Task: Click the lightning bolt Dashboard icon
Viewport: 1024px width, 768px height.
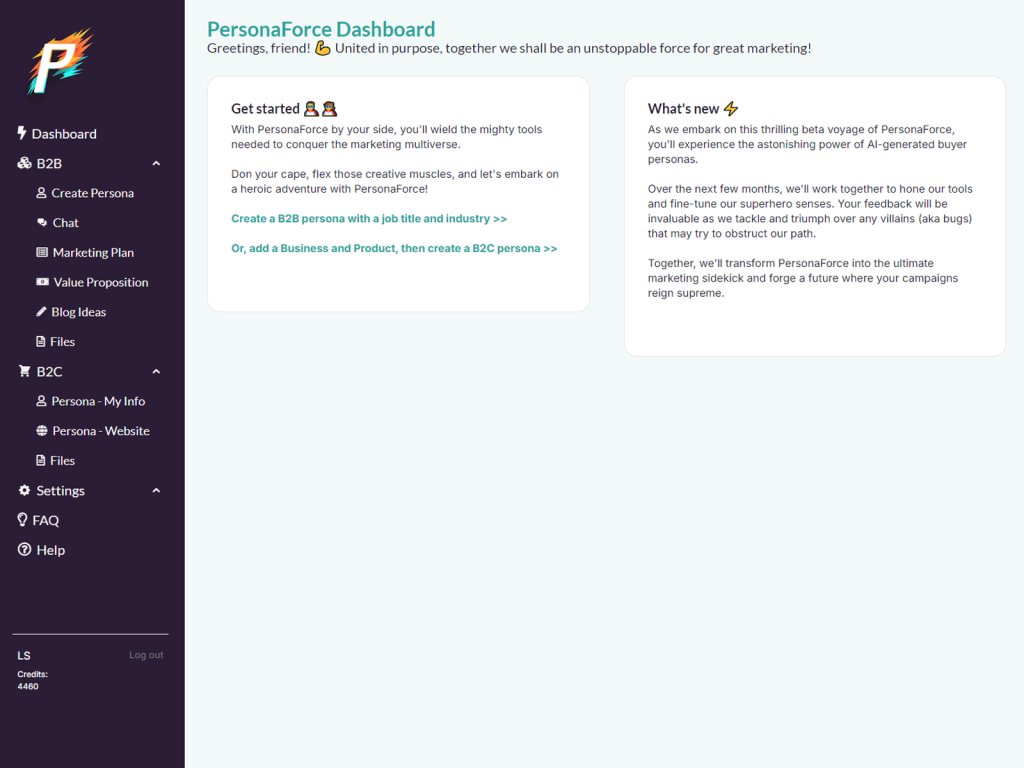Action: point(22,133)
